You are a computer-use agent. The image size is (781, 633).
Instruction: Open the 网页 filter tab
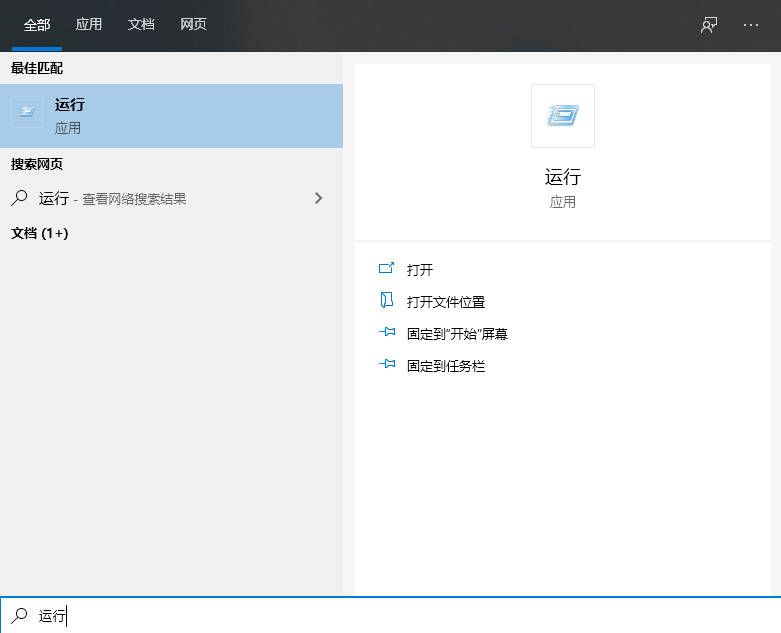coord(193,25)
